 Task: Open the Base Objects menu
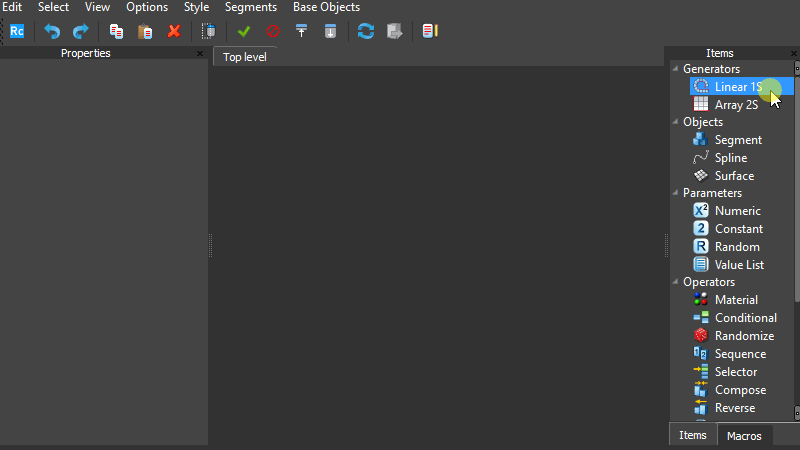click(326, 7)
